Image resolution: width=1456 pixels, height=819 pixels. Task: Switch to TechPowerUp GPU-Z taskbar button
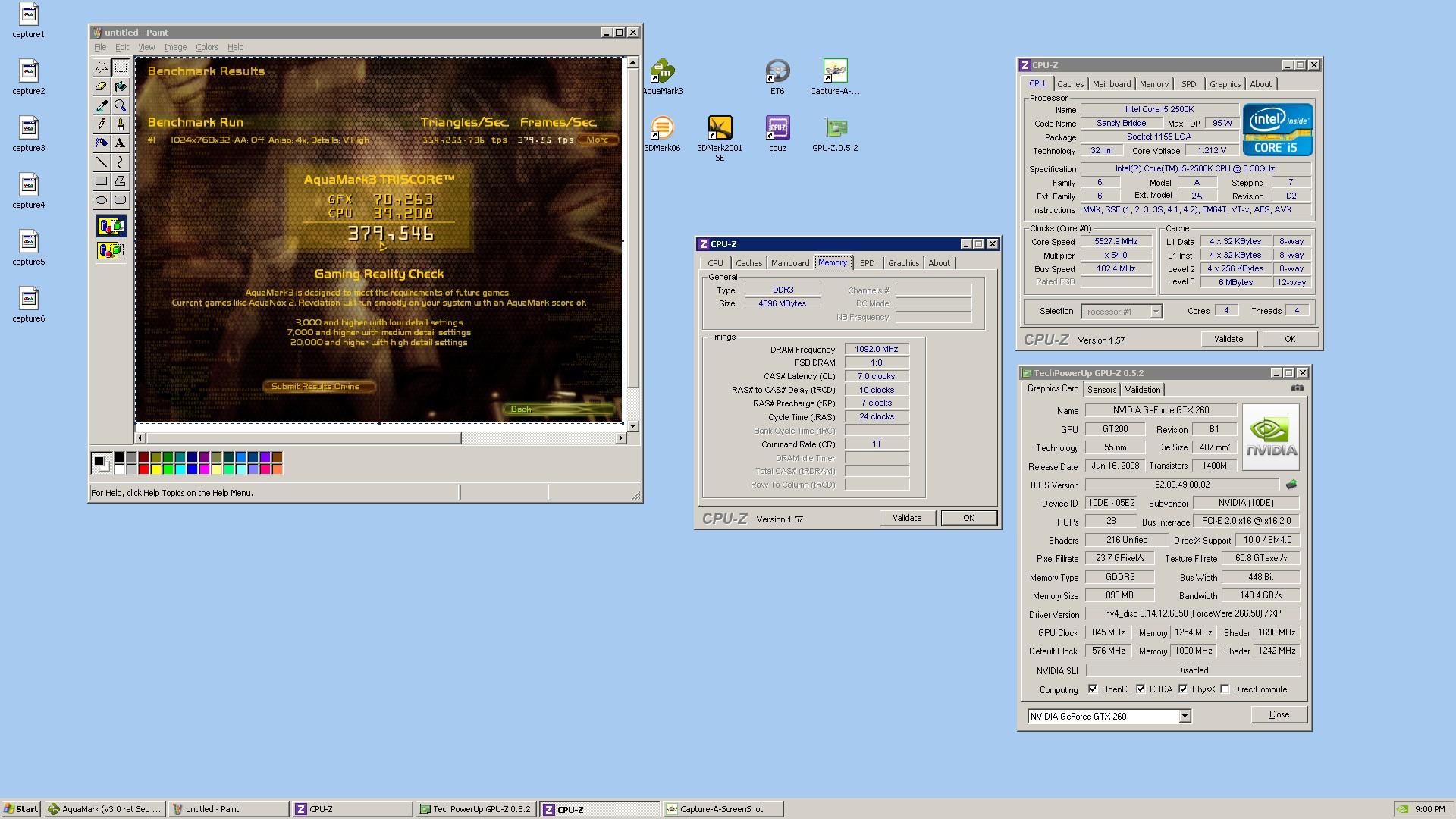(476, 809)
